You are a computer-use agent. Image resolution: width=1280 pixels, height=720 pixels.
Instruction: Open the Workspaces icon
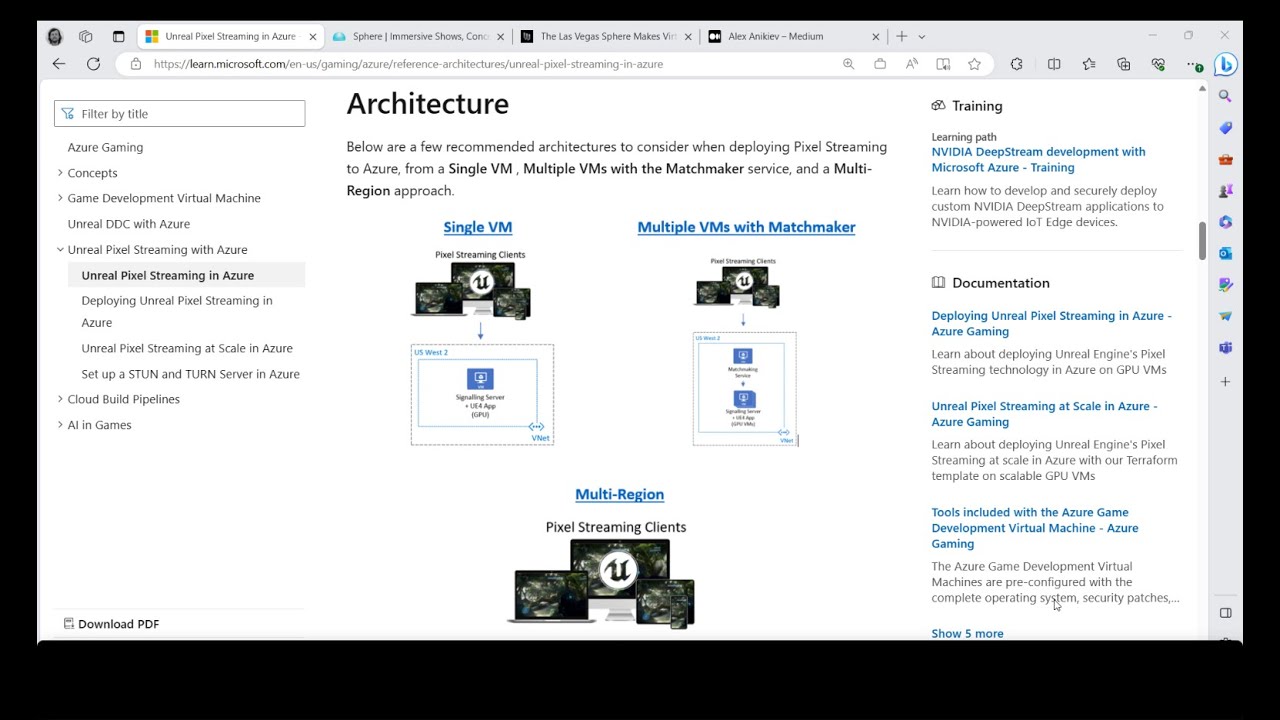86,36
